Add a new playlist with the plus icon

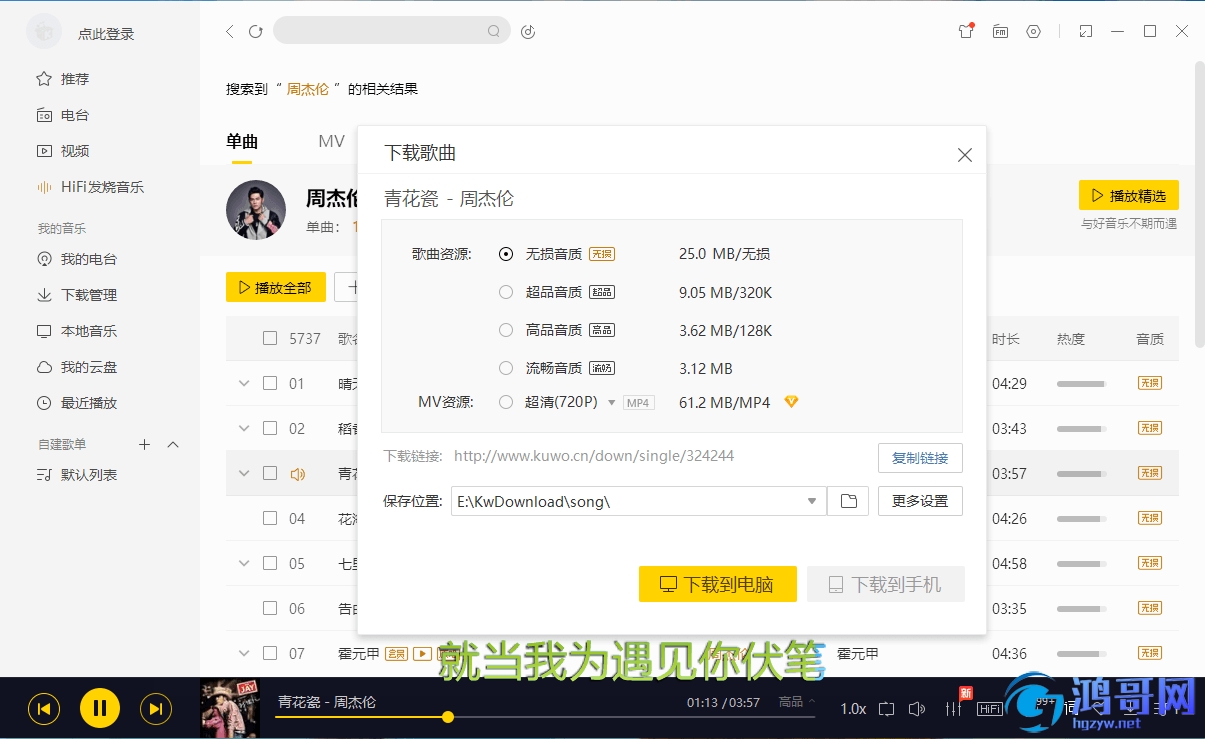pos(144,444)
